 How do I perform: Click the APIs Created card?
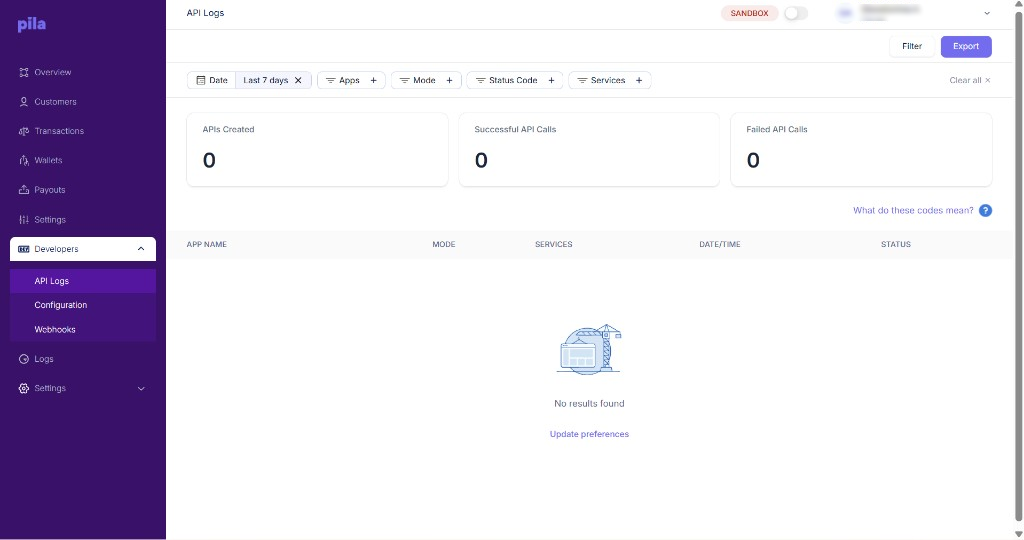[x=317, y=150]
